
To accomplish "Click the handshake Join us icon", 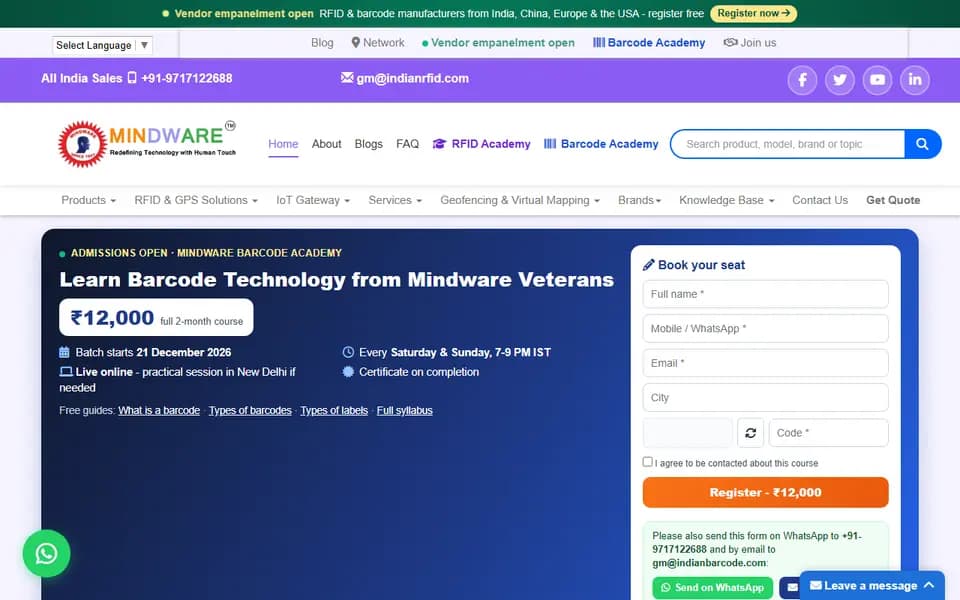I will click(730, 42).
